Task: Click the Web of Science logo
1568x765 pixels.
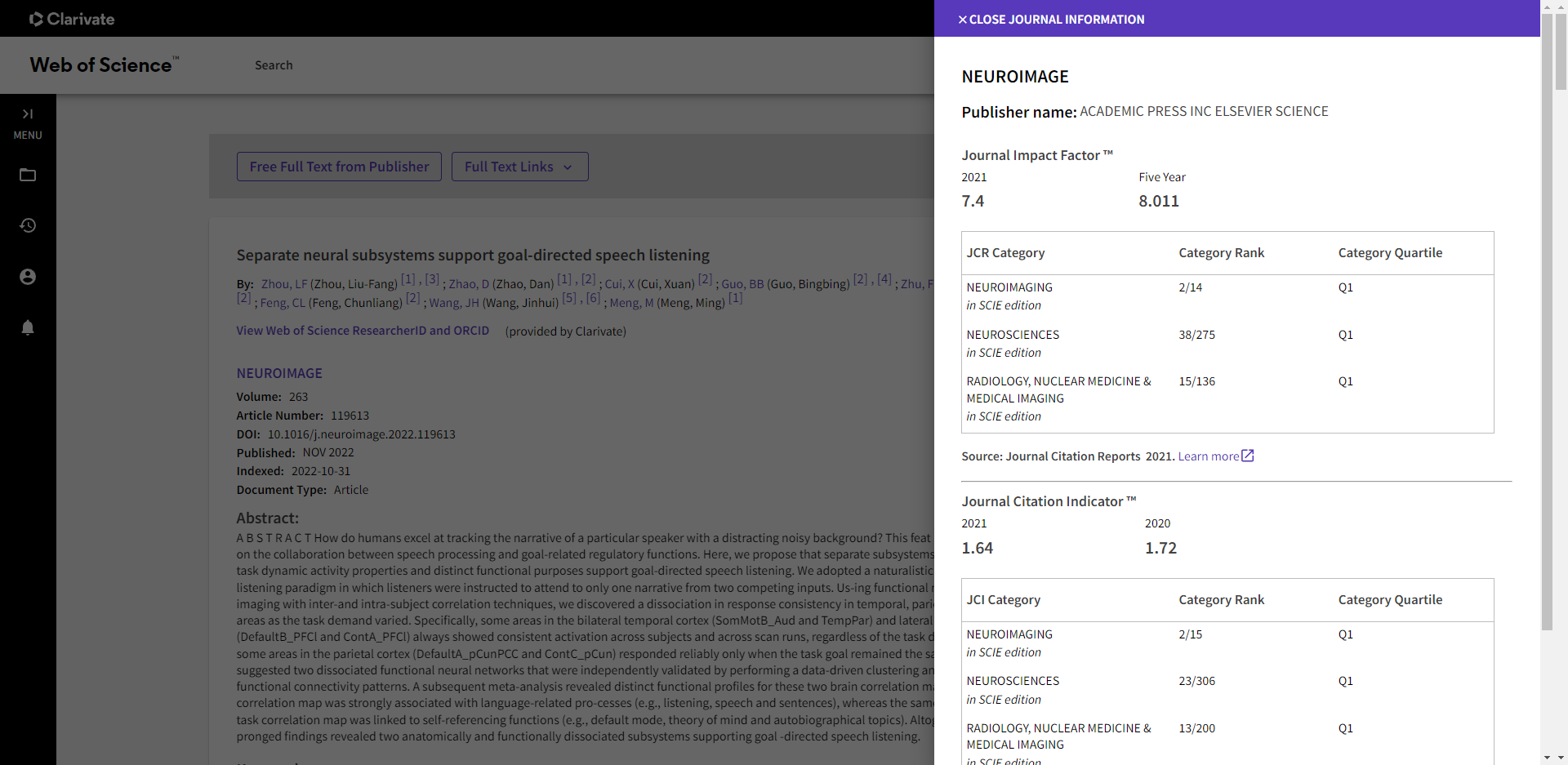Action: pyautogui.click(x=104, y=65)
